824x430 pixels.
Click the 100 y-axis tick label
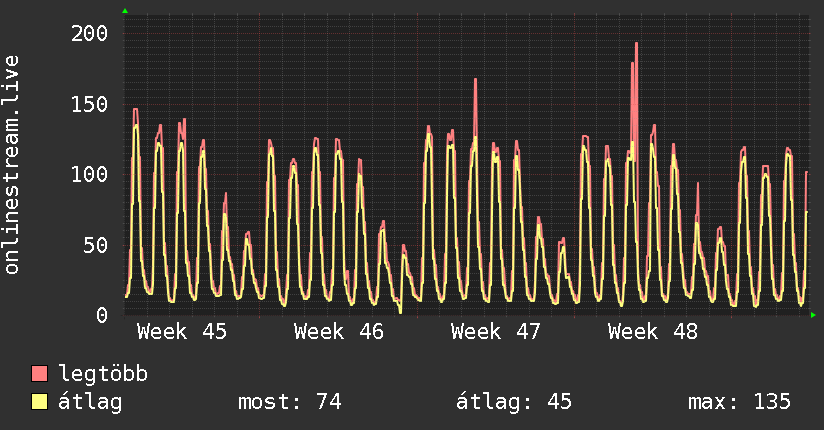coord(89,175)
